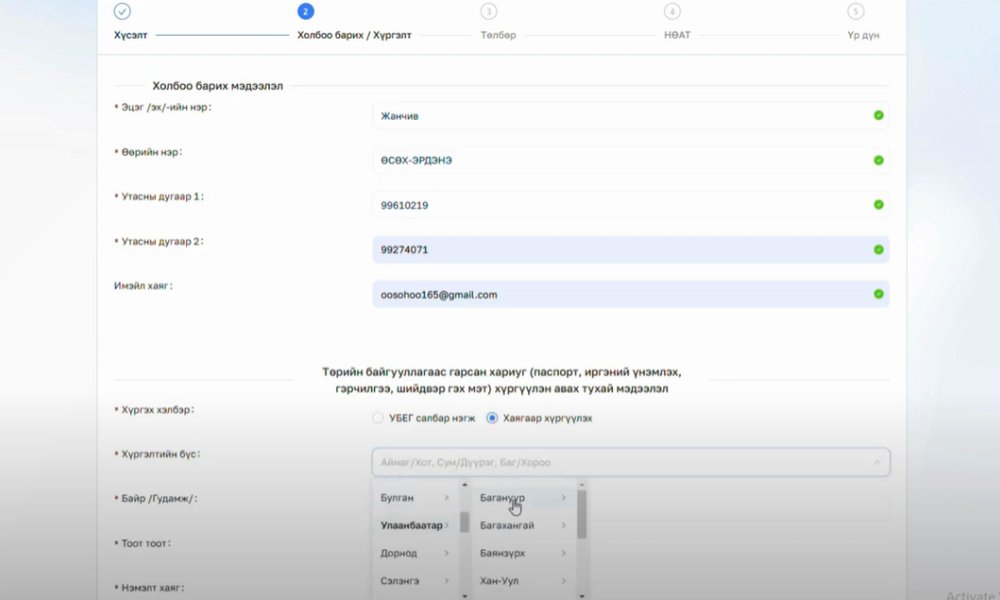The height and width of the screenshot is (600, 1000).
Task: Select УБЕГ салбар нэгж radio option
Action: click(x=378, y=418)
